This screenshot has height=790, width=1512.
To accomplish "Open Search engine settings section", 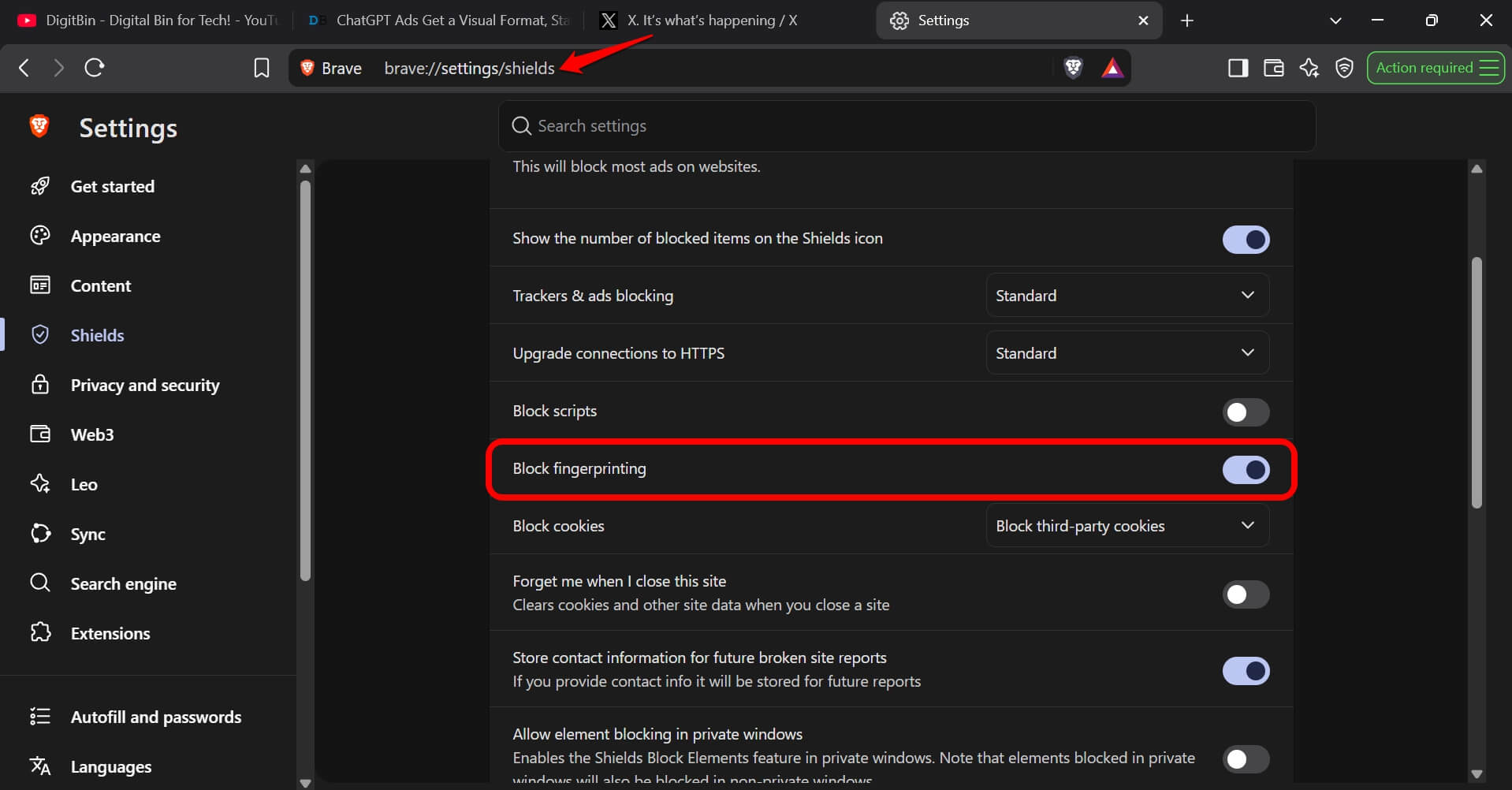I will pos(123,583).
